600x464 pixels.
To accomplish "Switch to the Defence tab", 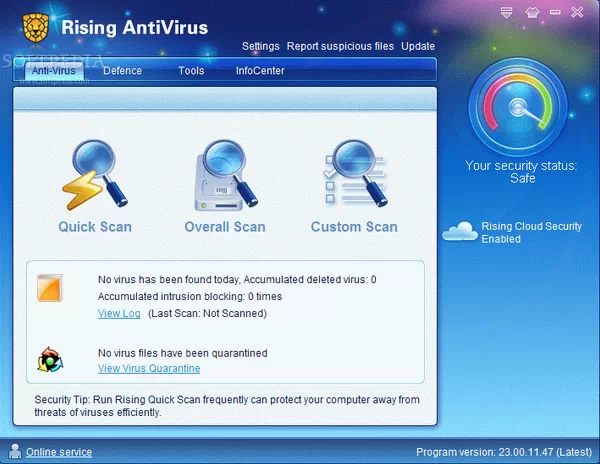I will (x=123, y=71).
